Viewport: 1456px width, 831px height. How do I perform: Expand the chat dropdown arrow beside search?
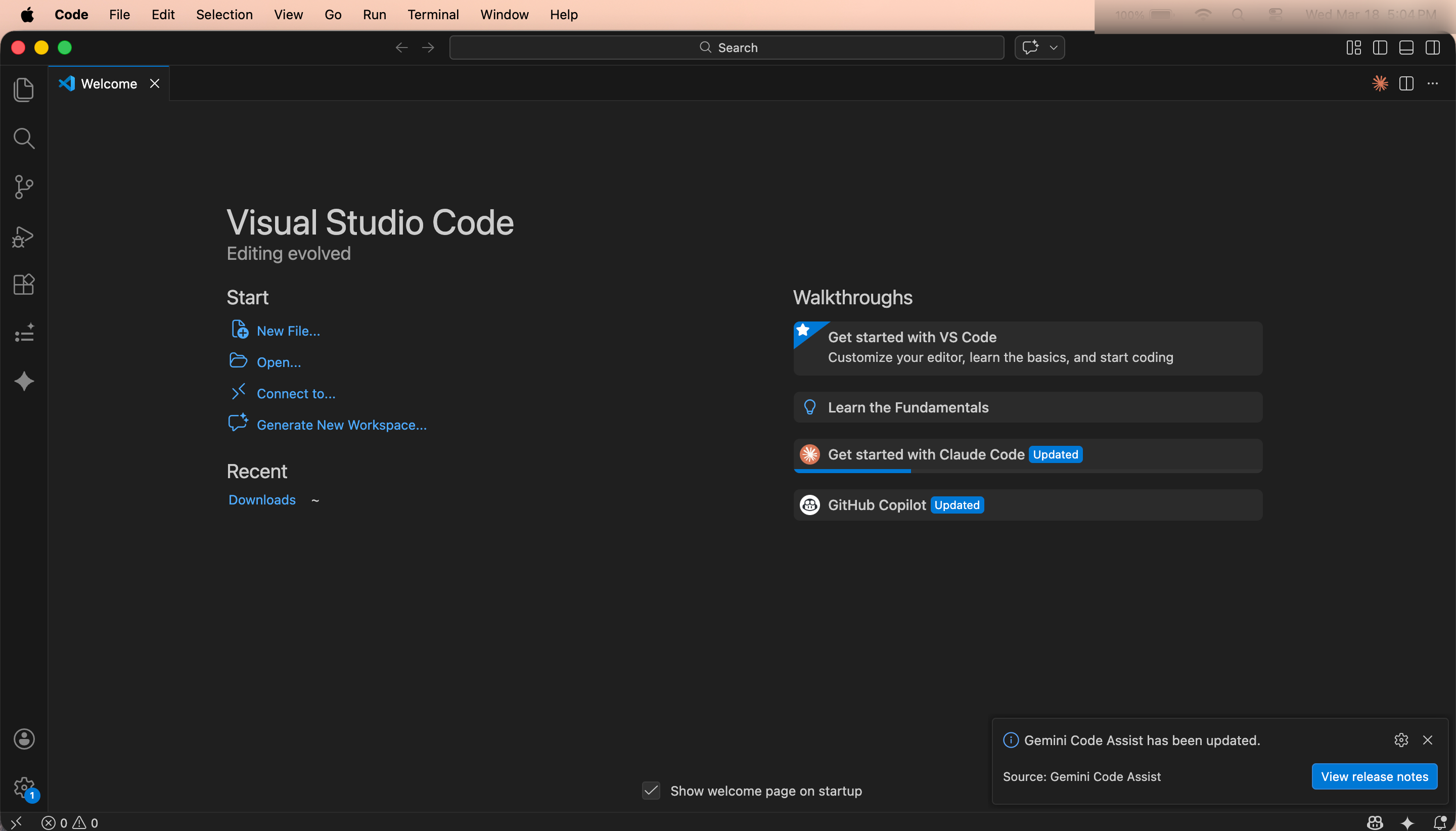click(1053, 48)
